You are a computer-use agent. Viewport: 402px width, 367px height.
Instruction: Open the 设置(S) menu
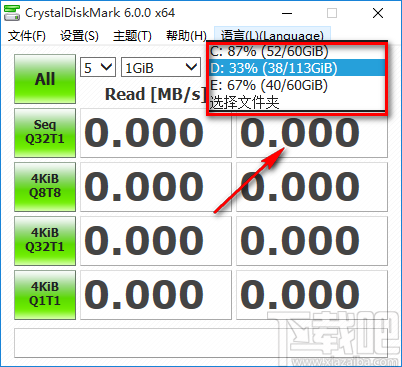tap(79, 35)
